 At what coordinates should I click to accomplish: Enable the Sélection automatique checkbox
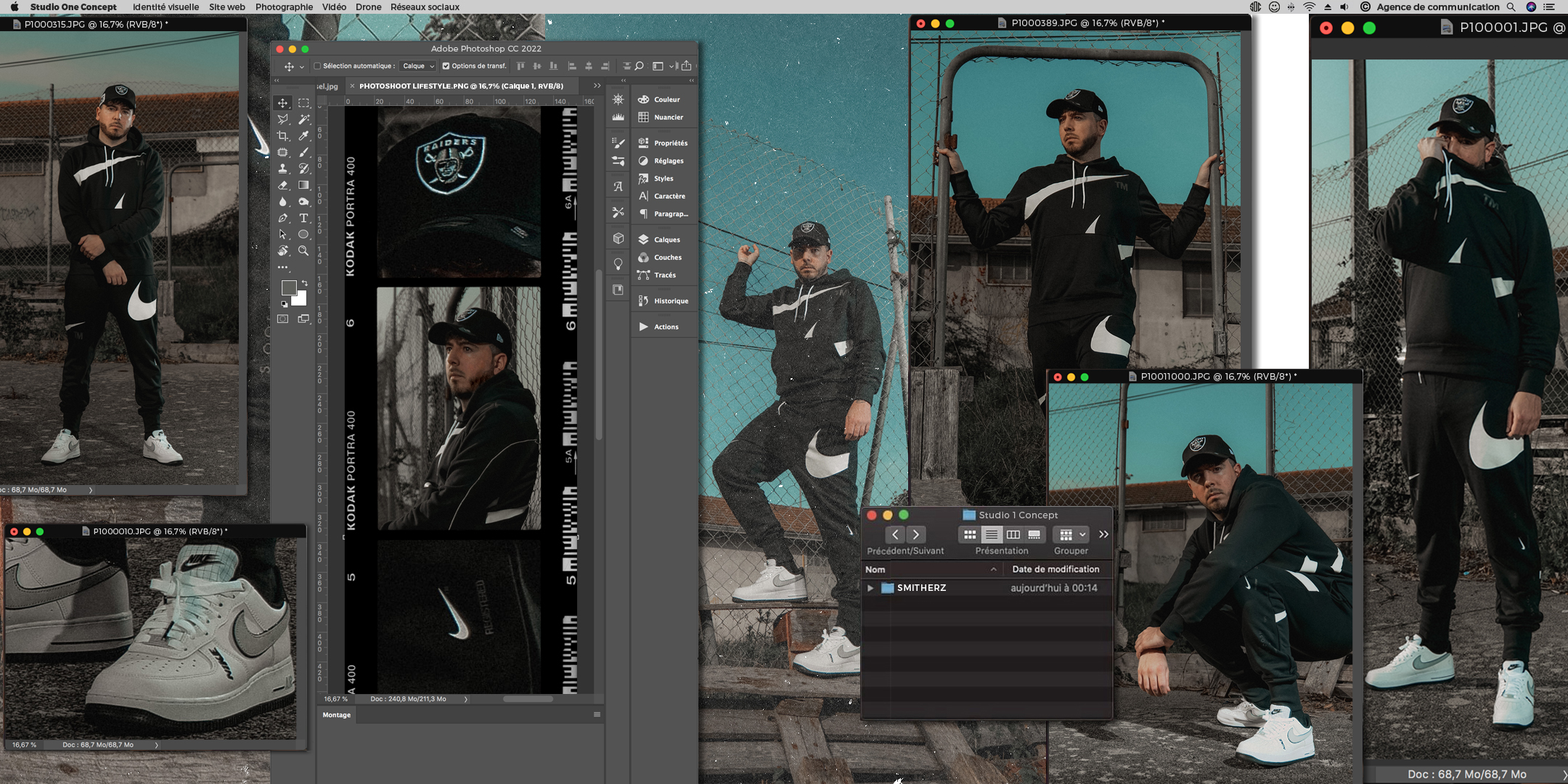pyautogui.click(x=317, y=66)
